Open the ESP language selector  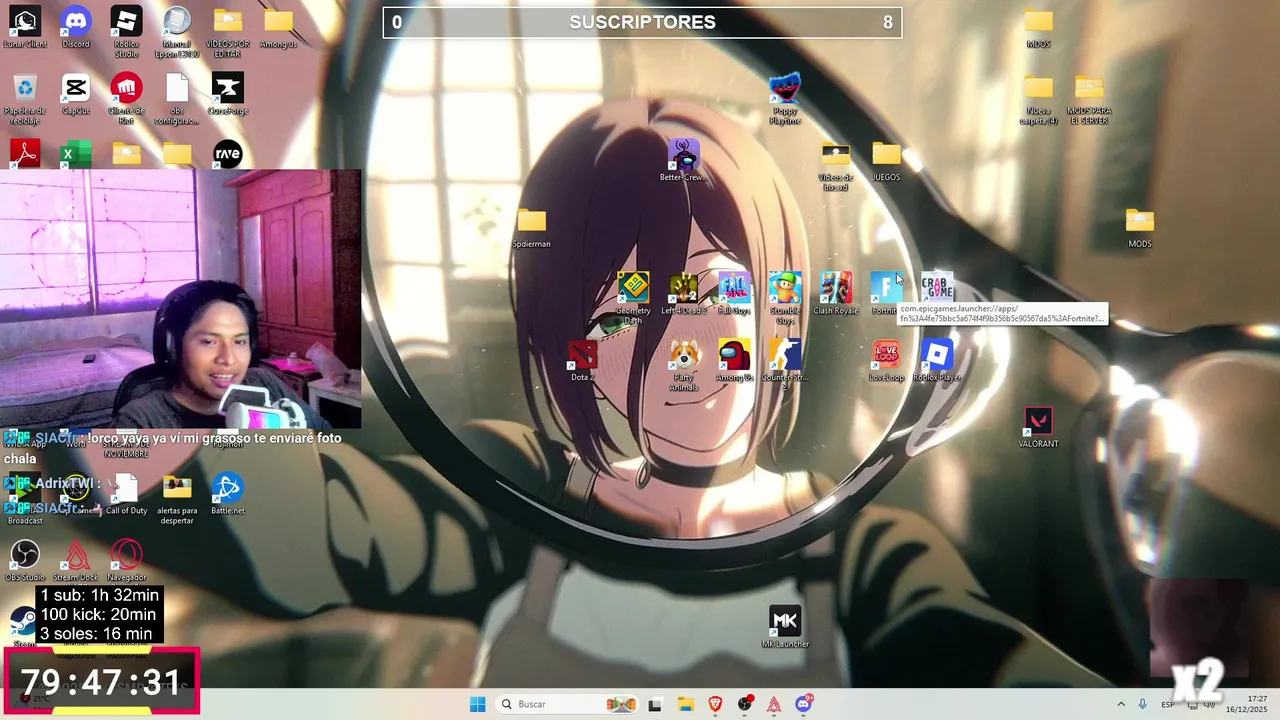coord(1168,704)
